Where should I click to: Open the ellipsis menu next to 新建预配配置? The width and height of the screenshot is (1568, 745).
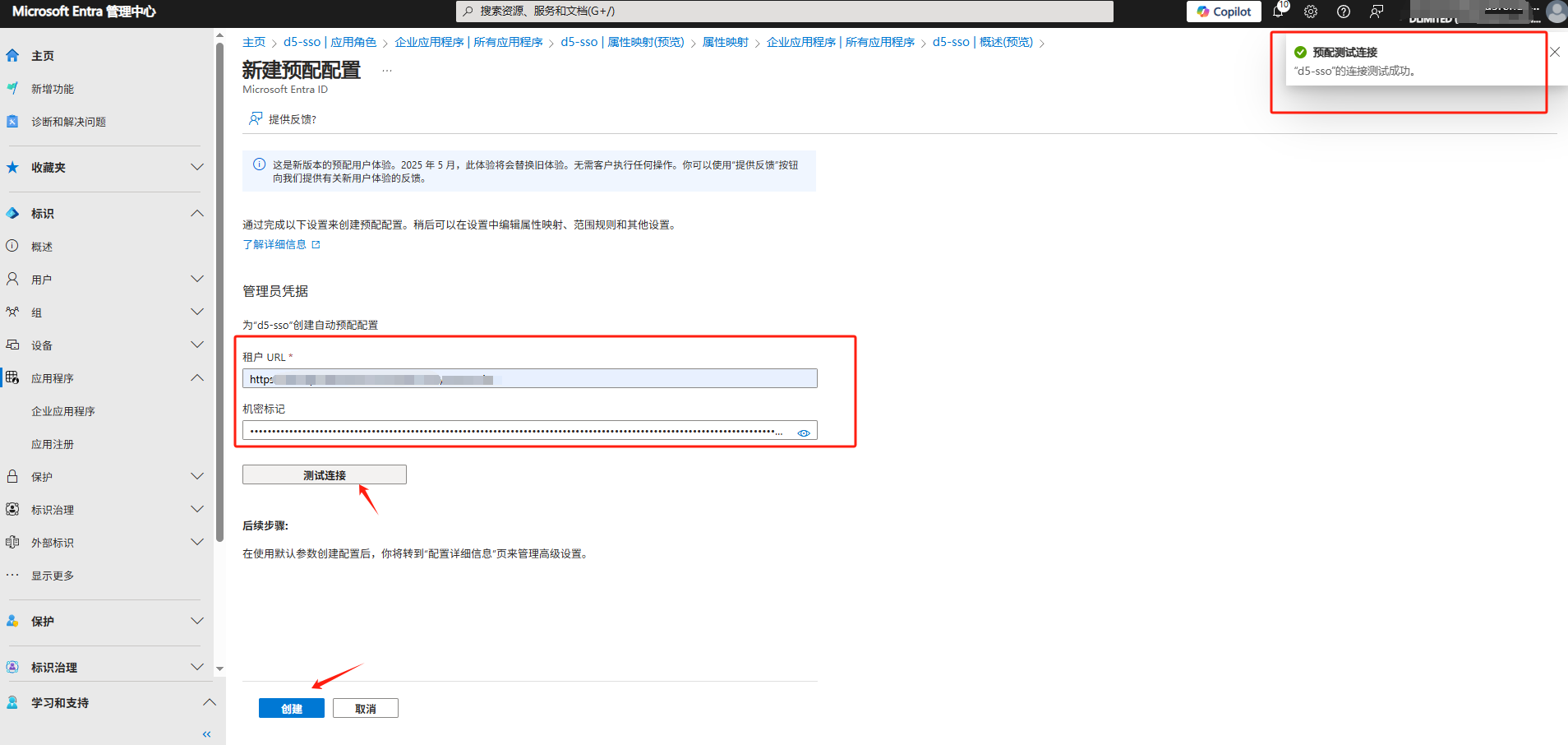pos(387,71)
